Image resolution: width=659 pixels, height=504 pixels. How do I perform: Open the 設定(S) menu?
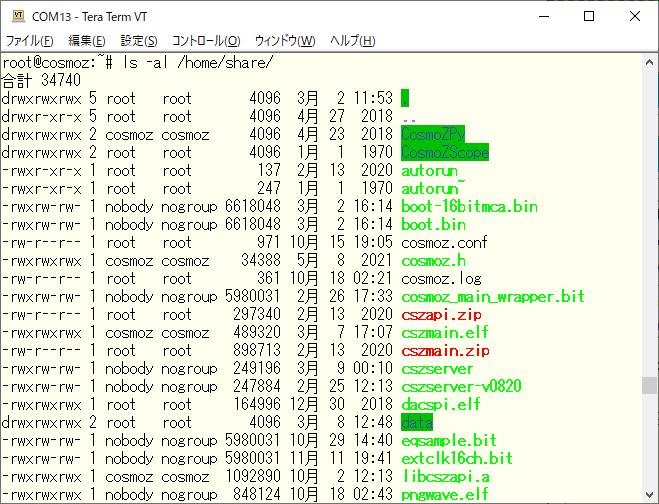(139, 41)
